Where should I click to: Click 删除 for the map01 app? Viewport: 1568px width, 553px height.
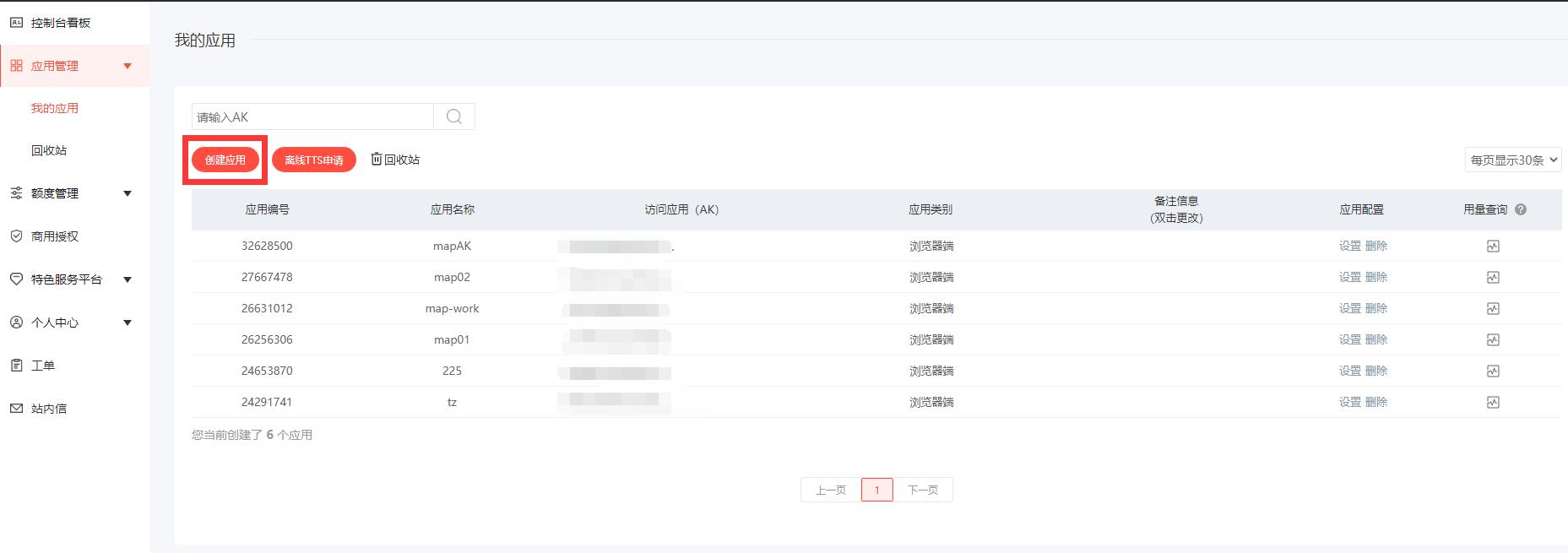pyautogui.click(x=1376, y=339)
